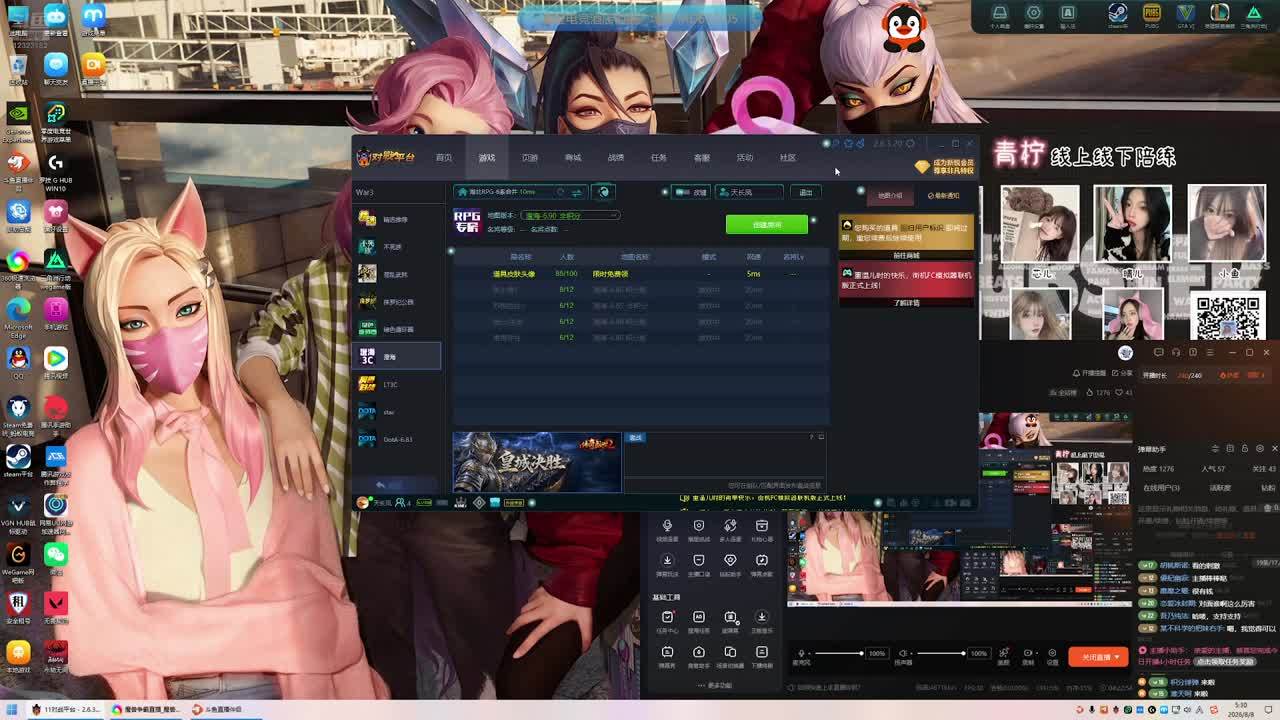Click the green create room button
The width and height of the screenshot is (1280, 720).
767,225
